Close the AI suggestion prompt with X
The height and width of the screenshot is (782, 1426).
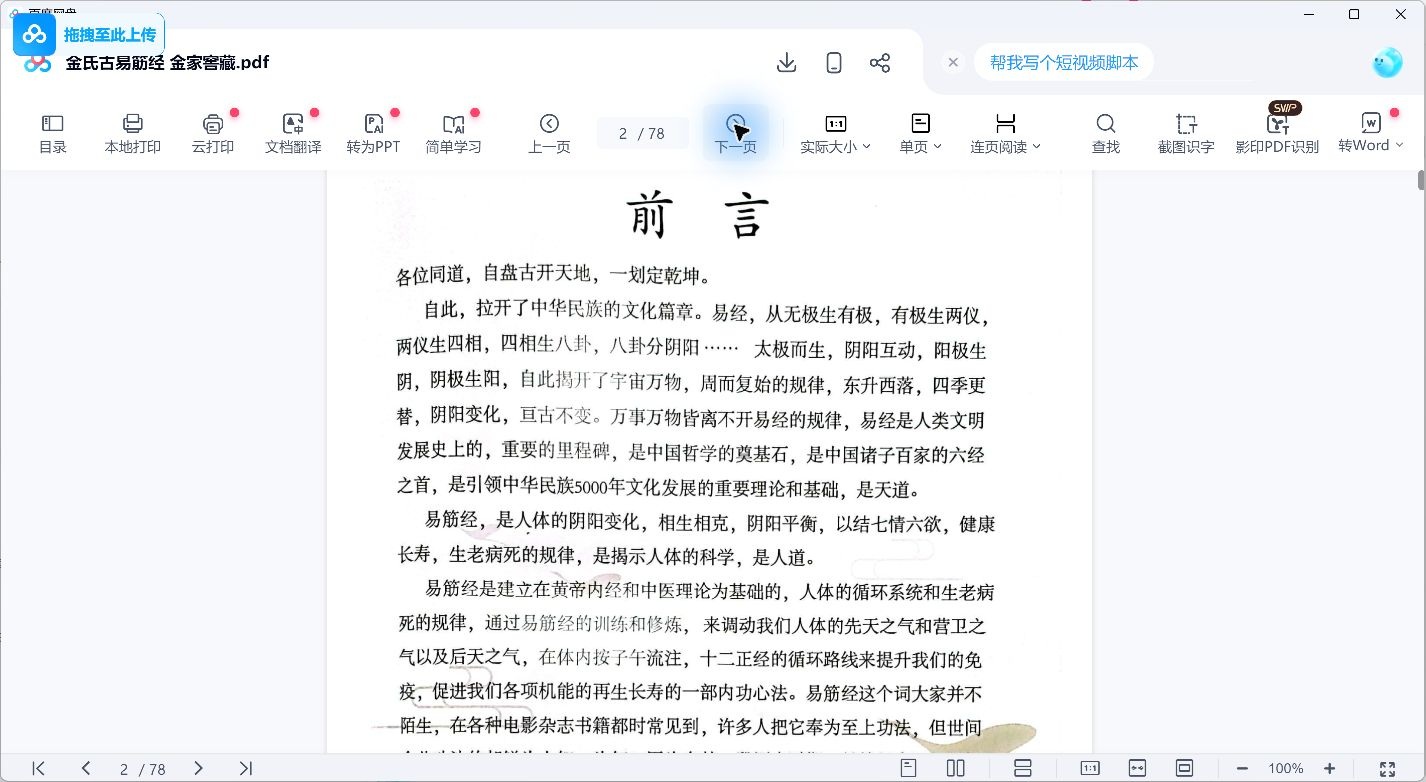click(x=953, y=62)
